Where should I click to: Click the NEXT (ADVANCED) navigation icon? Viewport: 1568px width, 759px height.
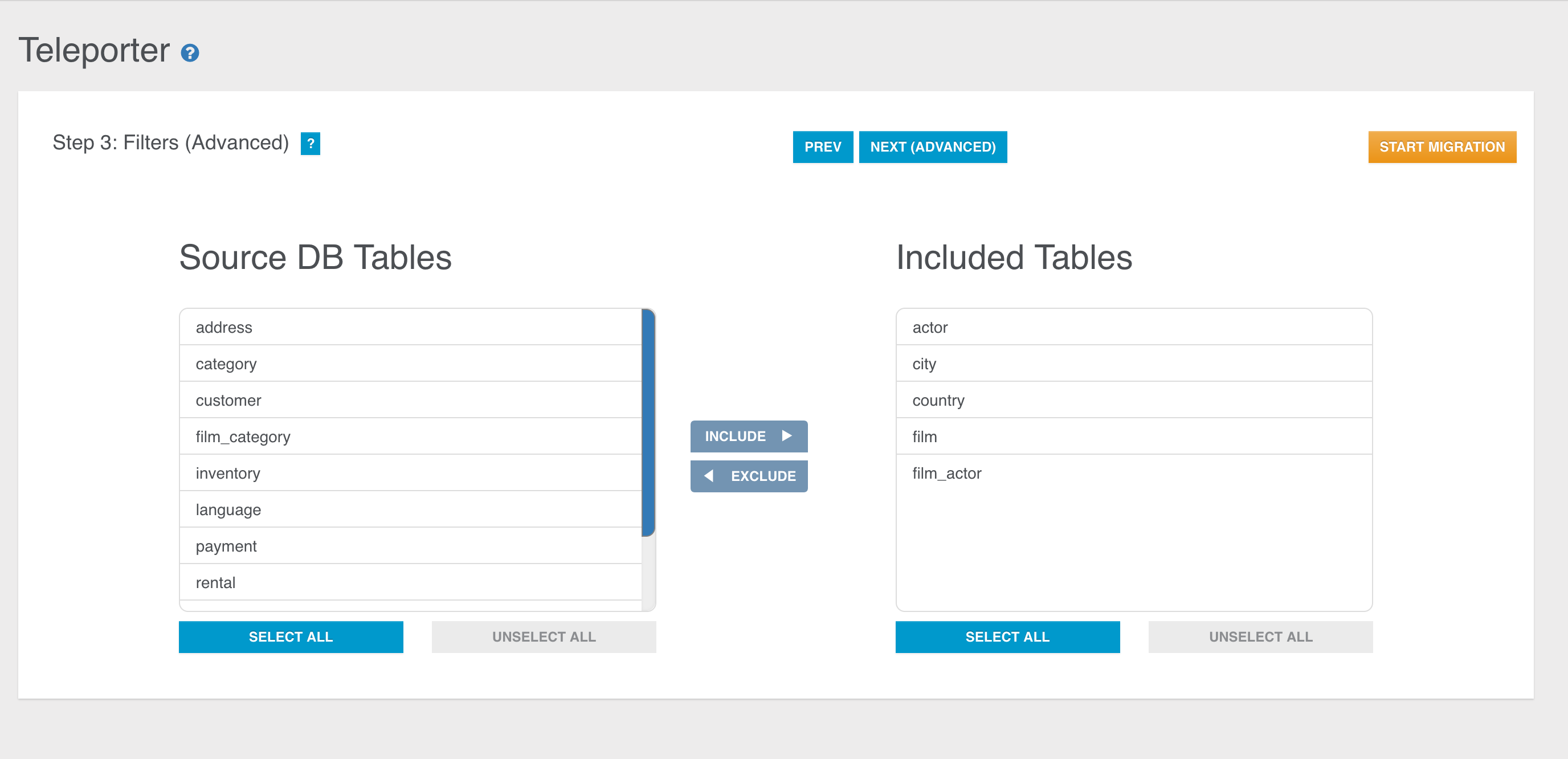pos(932,147)
